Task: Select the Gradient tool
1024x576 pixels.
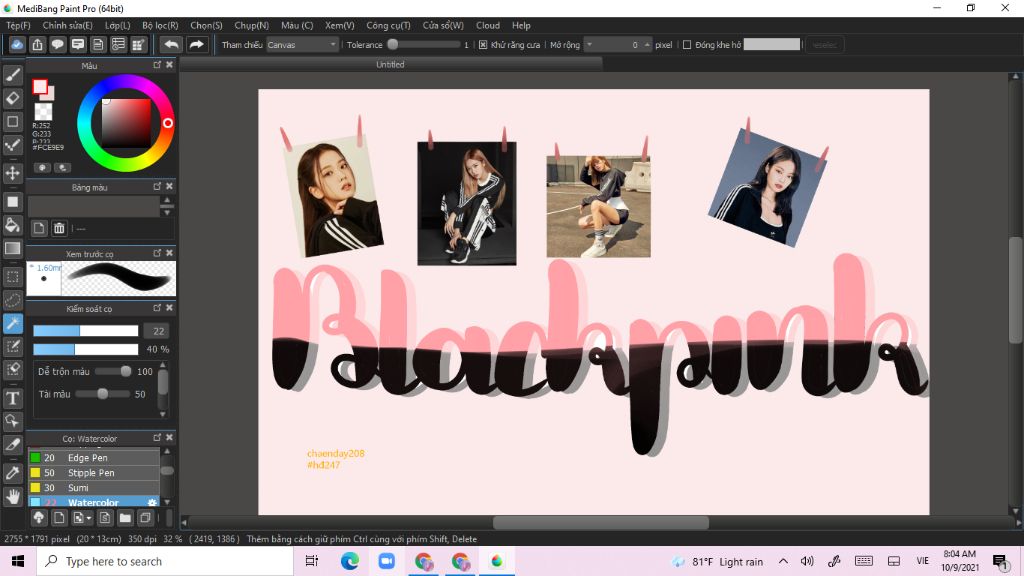Action: coord(12,248)
